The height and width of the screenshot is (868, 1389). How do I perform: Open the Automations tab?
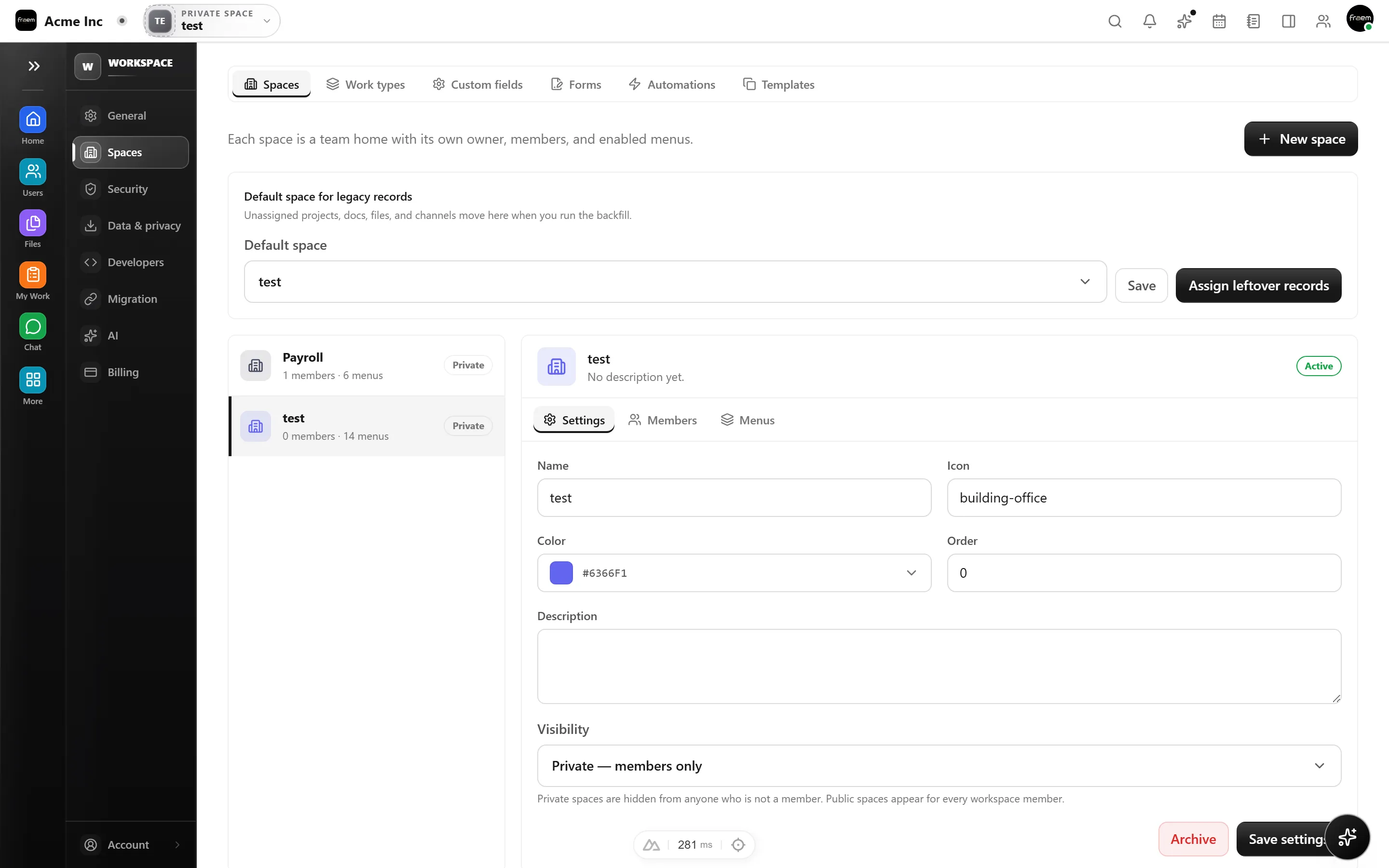tap(671, 84)
